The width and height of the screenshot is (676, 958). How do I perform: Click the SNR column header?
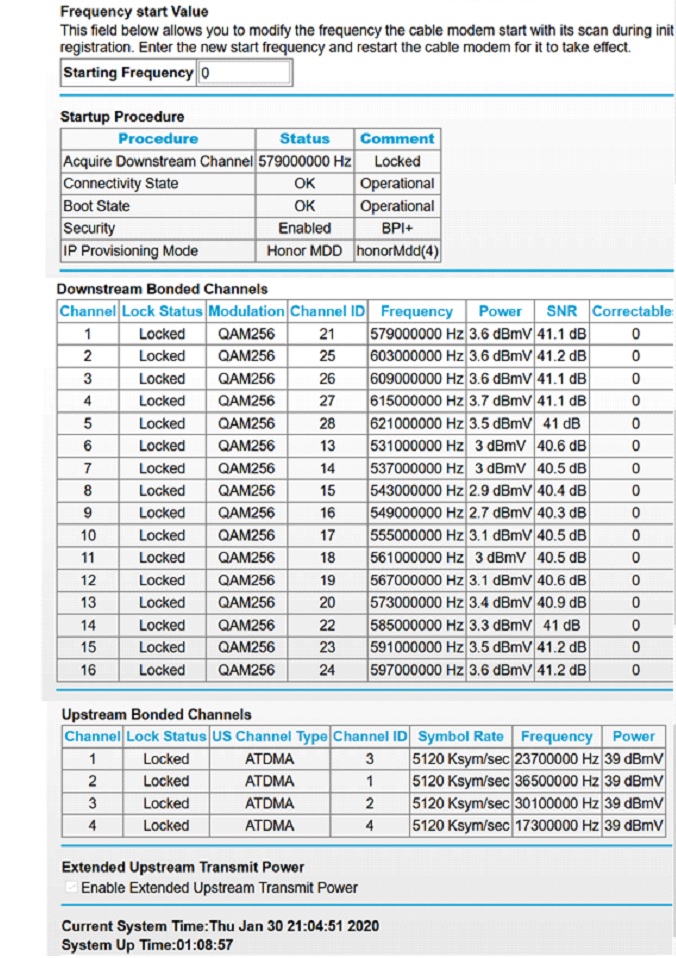pos(562,311)
